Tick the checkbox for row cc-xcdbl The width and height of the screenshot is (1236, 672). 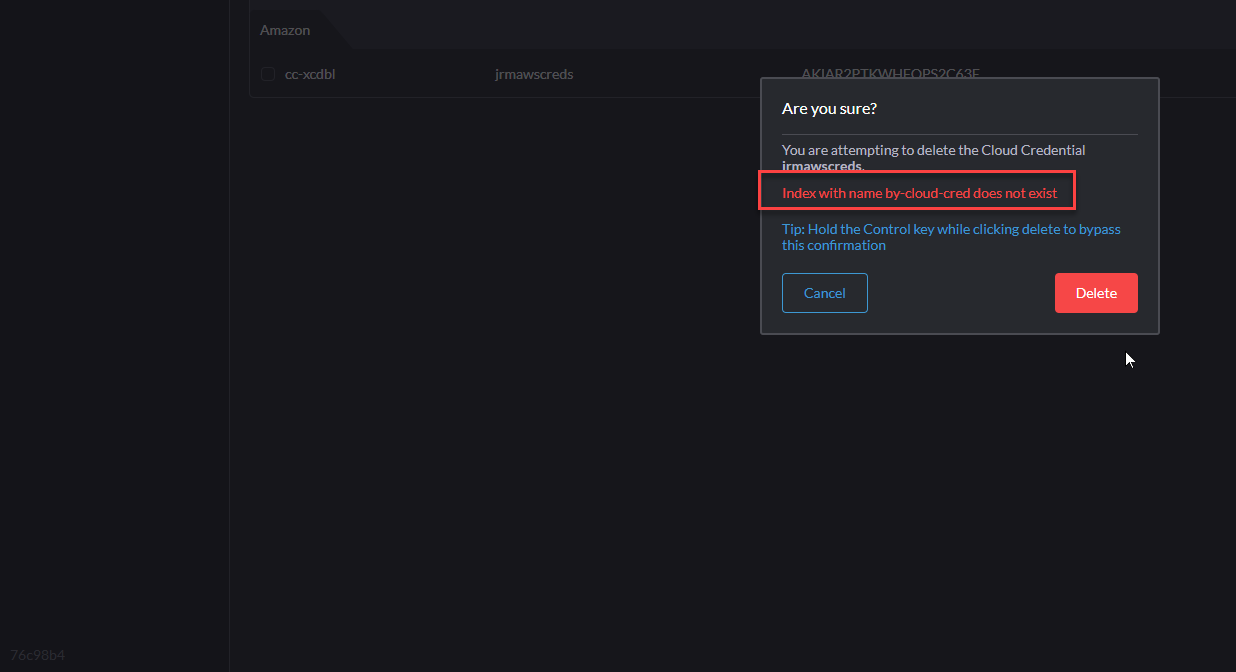click(x=268, y=74)
